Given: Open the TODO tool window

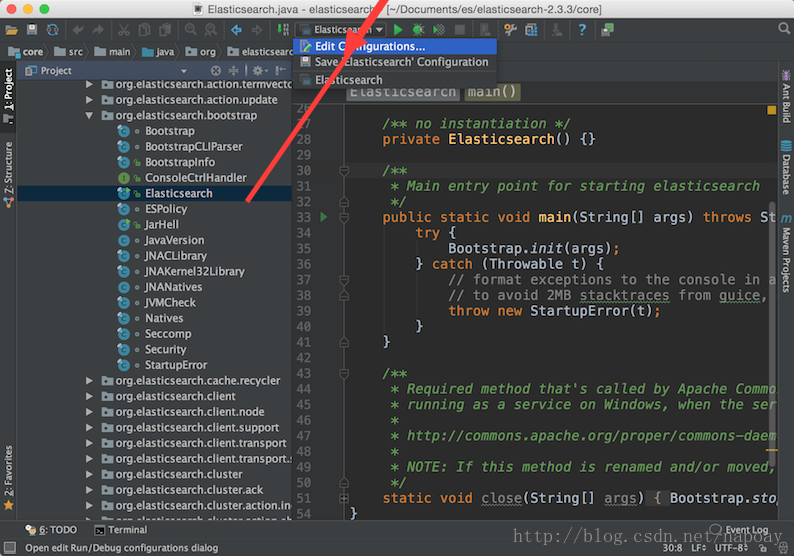Looking at the screenshot, I should [x=52, y=530].
